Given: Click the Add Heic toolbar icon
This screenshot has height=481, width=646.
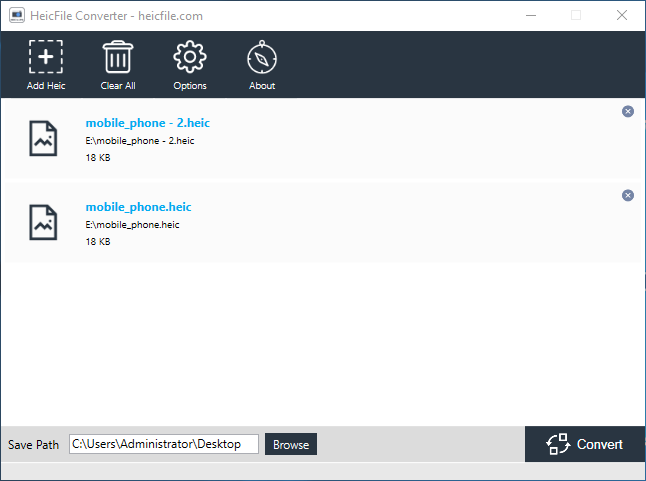Looking at the screenshot, I should (46, 57).
